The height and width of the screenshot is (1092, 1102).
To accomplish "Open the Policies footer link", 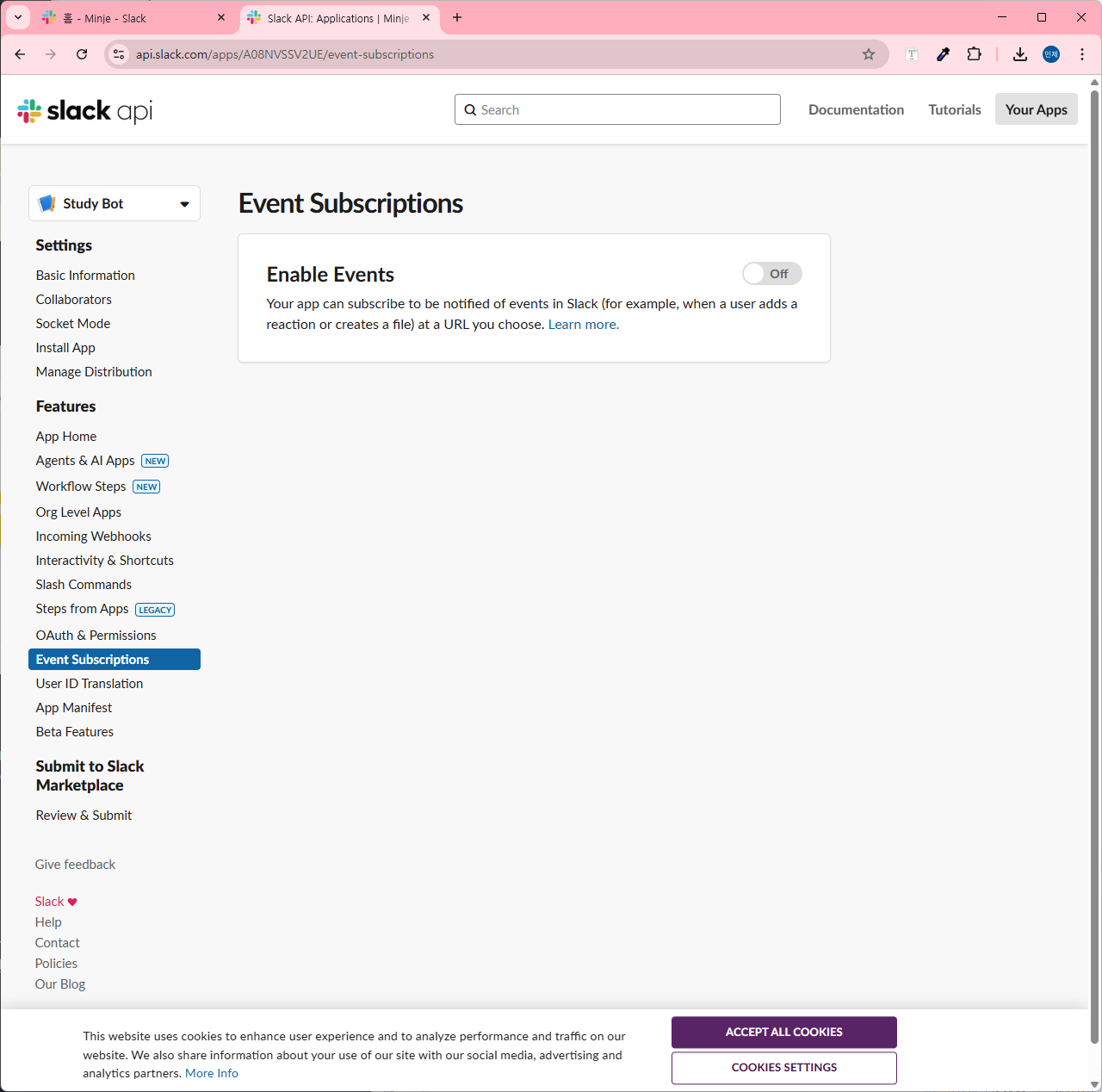I will [x=56, y=964].
